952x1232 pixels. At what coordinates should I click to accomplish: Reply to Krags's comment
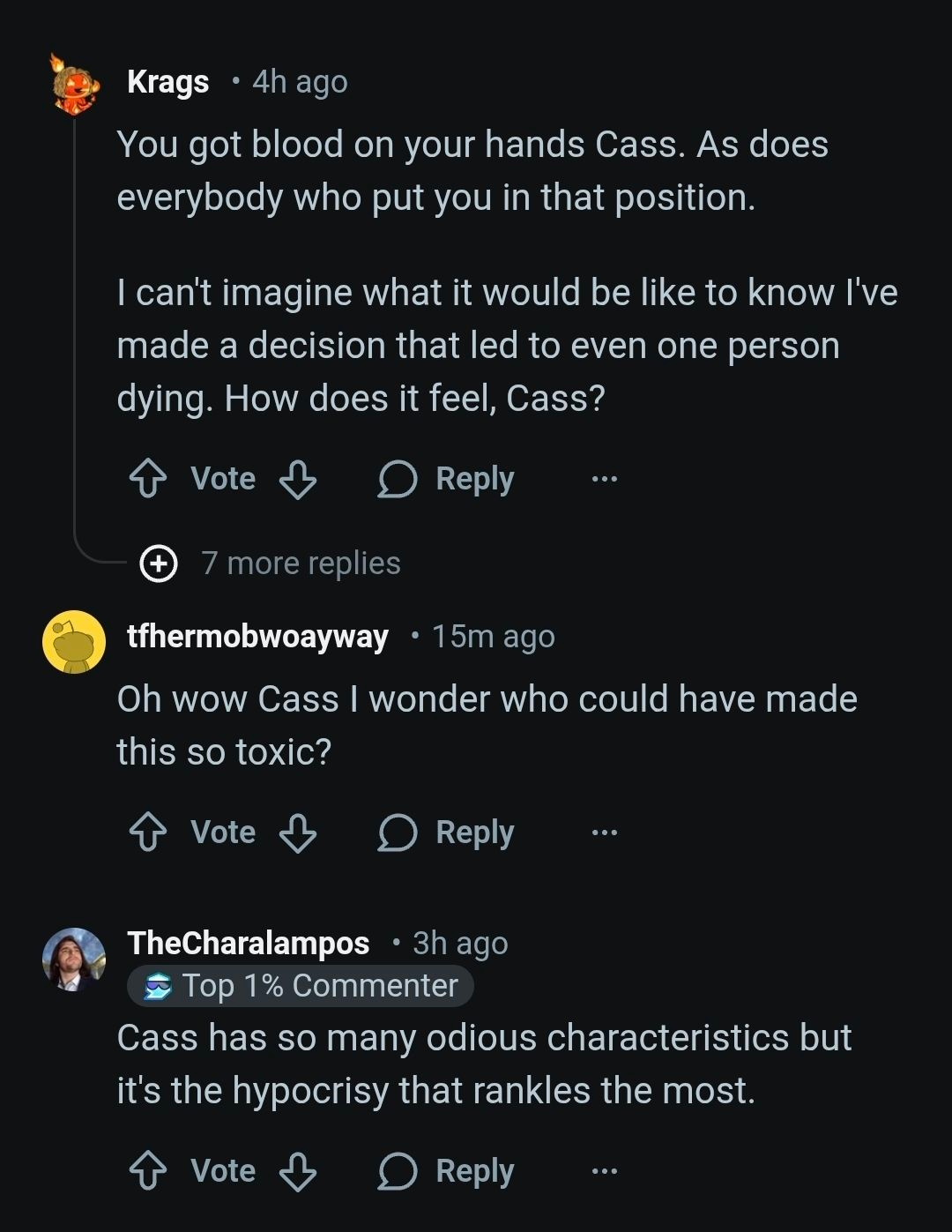coord(446,480)
